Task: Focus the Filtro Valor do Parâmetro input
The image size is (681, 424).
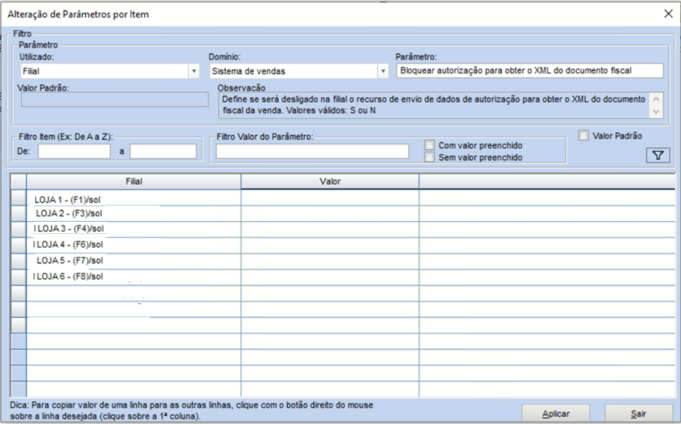Action: pyautogui.click(x=312, y=151)
